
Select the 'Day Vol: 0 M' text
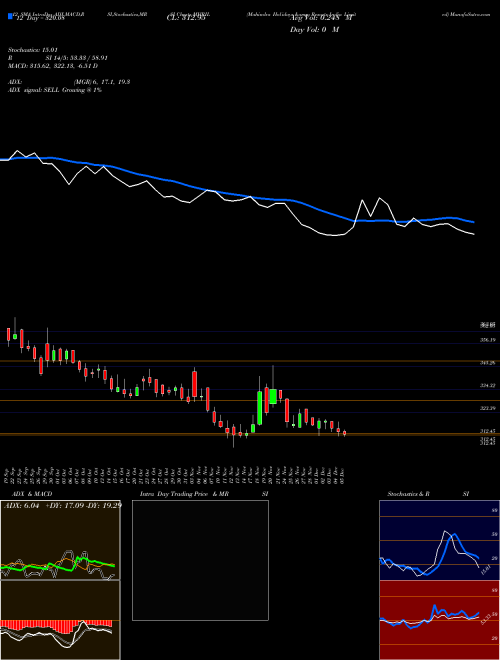click(x=314, y=30)
